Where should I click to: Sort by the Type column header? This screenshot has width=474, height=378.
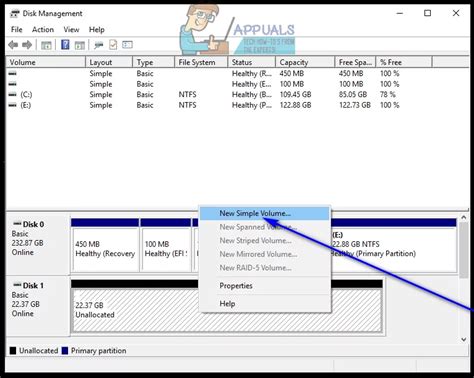point(154,62)
